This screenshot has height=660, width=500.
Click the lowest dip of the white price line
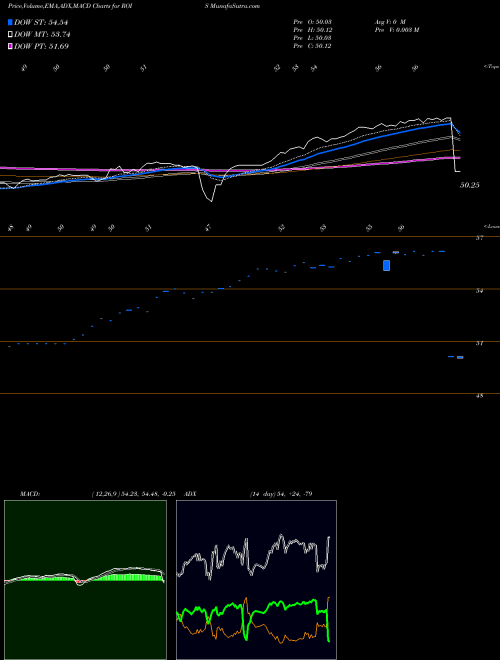pyautogui.click(x=210, y=201)
